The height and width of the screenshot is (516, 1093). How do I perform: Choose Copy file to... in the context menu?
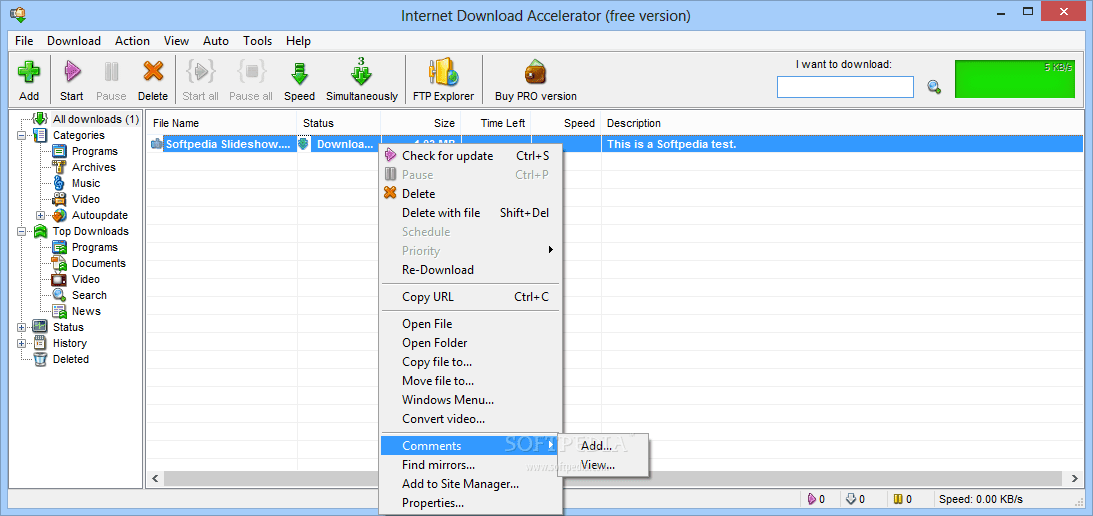tap(471, 362)
